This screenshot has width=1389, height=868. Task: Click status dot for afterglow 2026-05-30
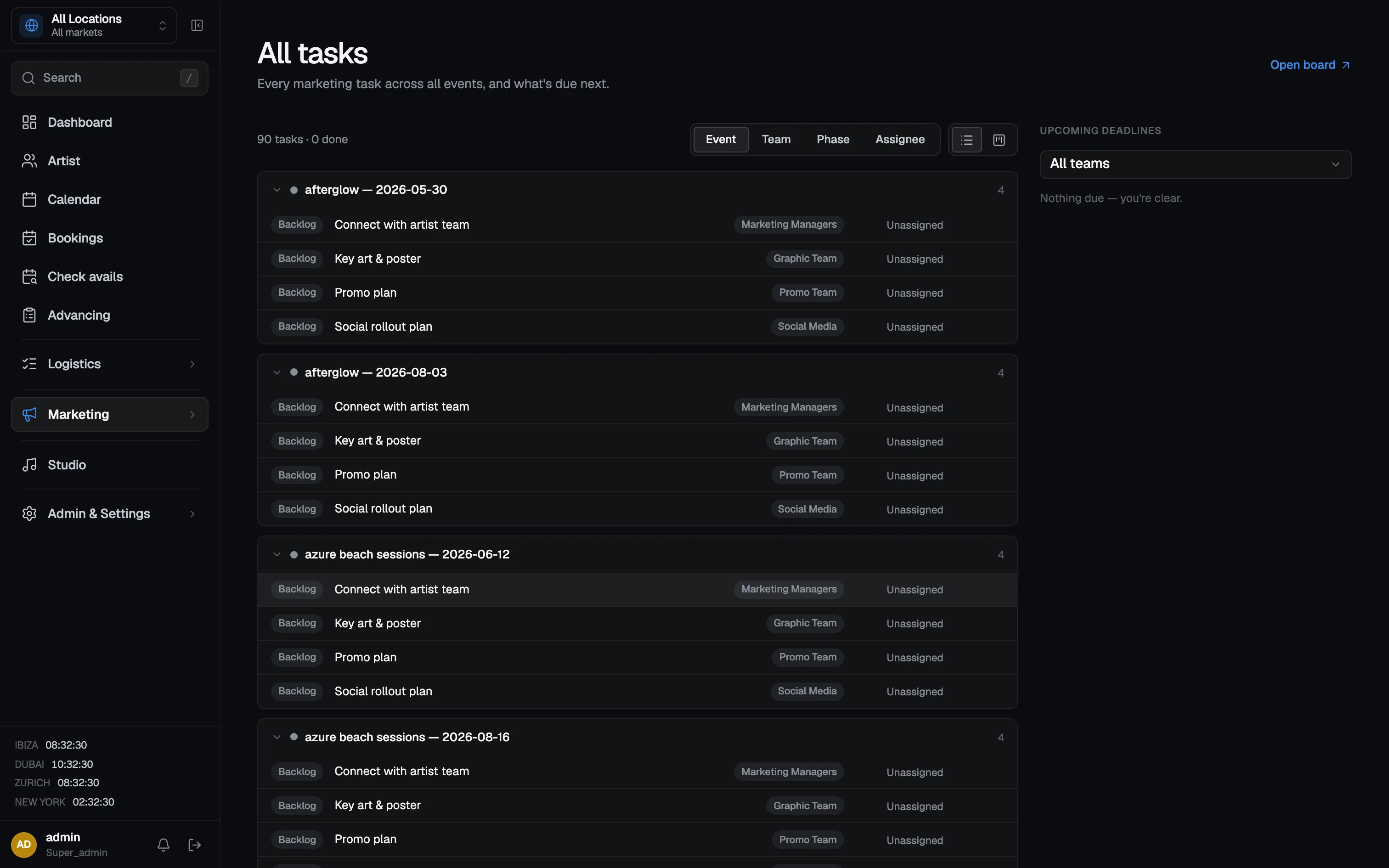click(294, 190)
